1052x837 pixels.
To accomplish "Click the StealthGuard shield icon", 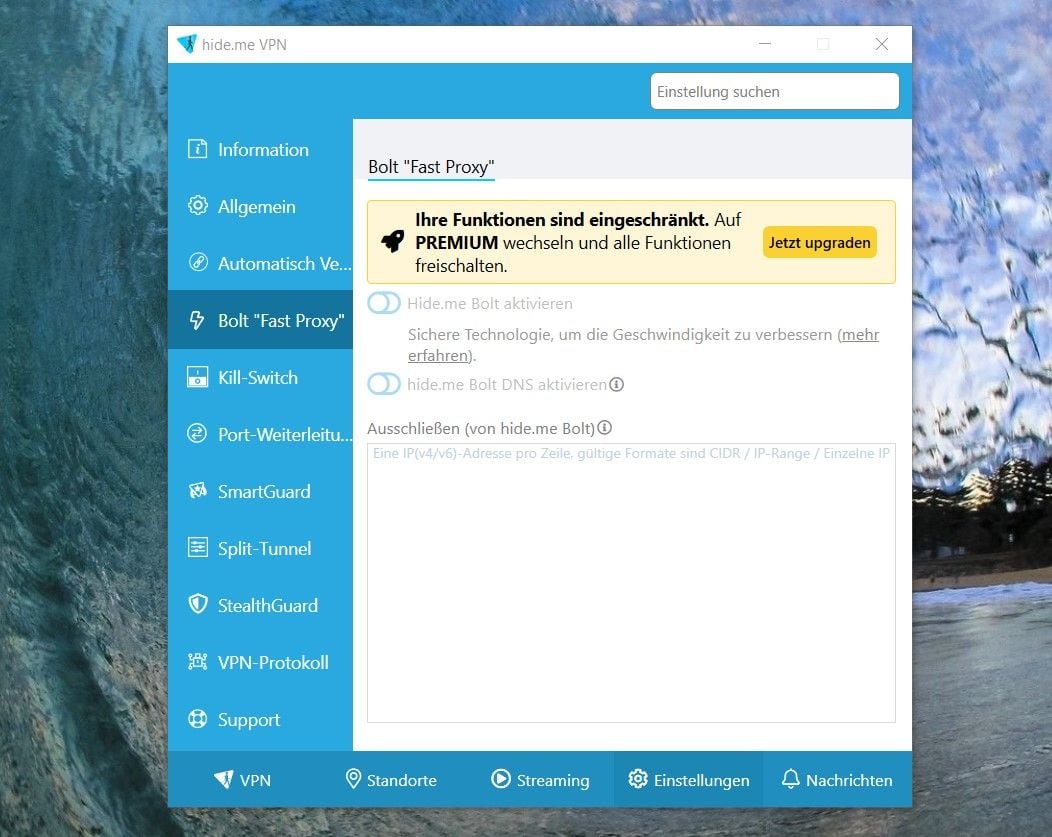I will pyautogui.click(x=197, y=605).
